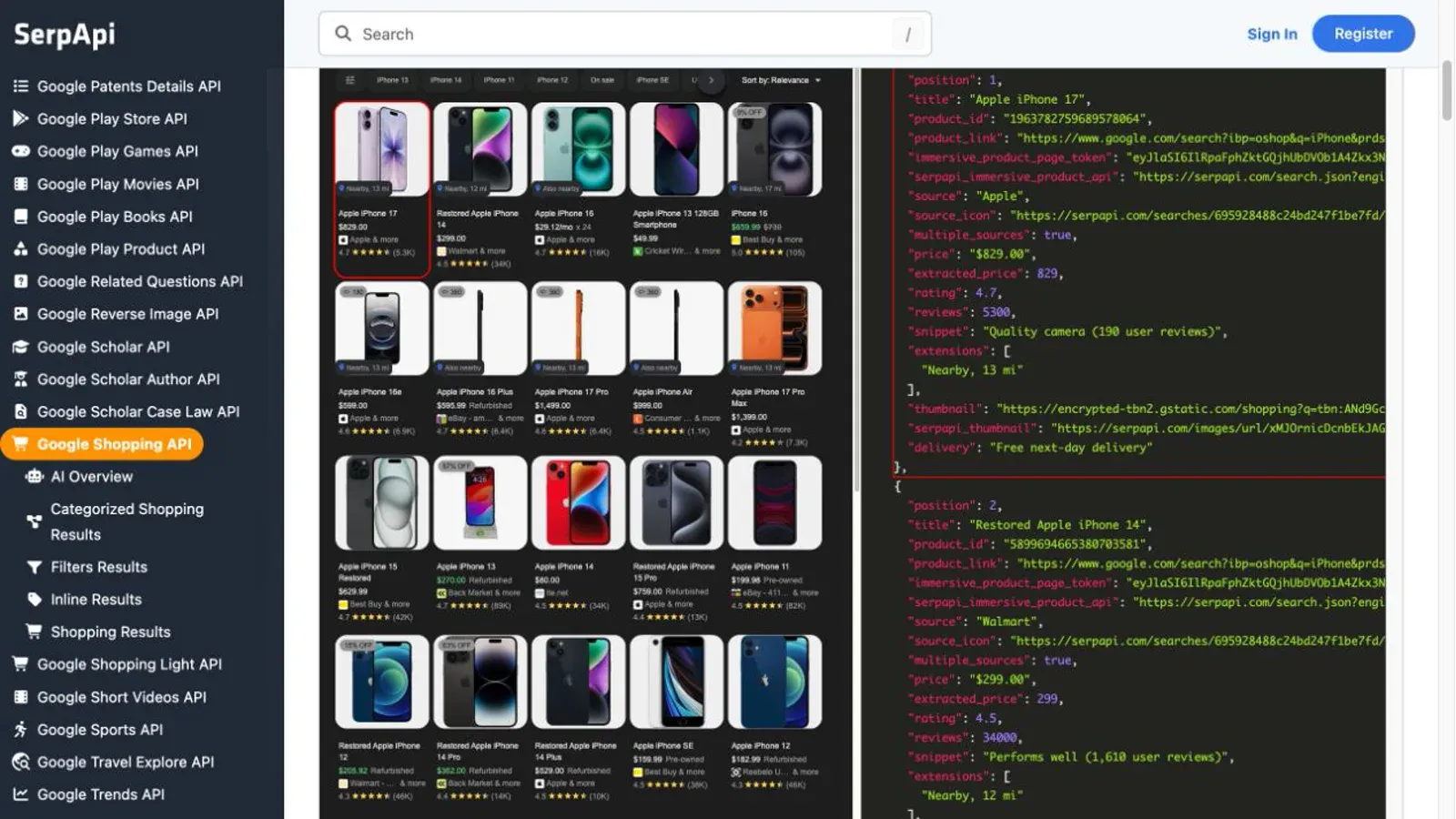The height and width of the screenshot is (819, 1456).
Task: Open the filter menu icon above results
Action: pyautogui.click(x=349, y=80)
